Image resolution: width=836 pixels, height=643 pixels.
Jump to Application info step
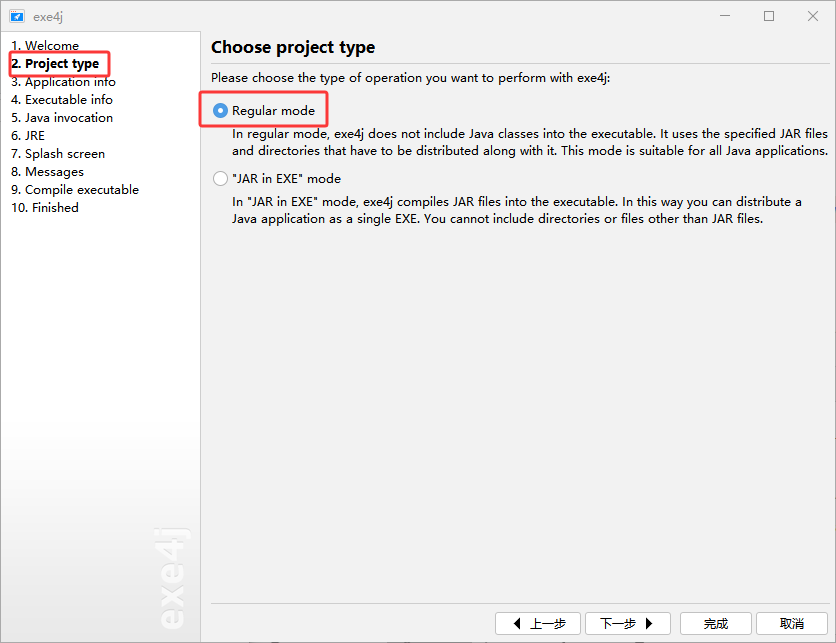tap(63, 82)
